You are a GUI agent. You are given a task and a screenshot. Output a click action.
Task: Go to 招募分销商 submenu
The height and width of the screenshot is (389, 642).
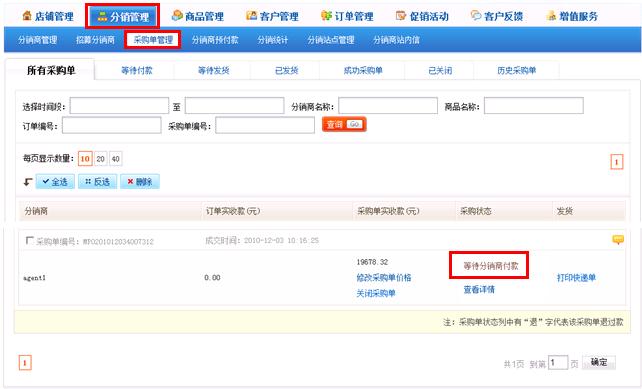point(95,40)
